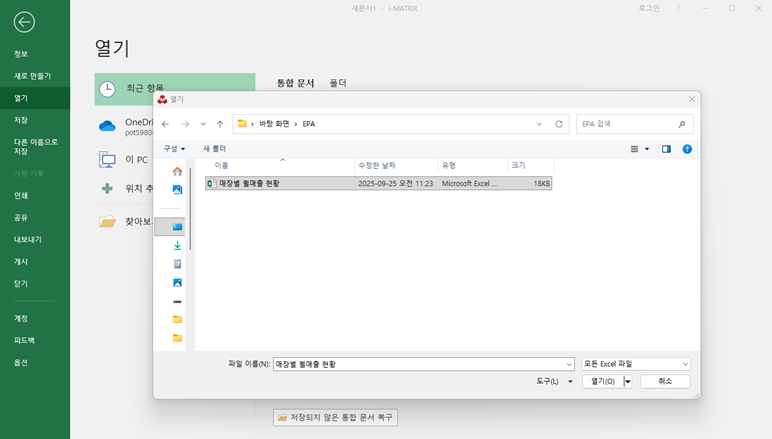
Task: Click the 파일 이름 input field
Action: click(418, 364)
